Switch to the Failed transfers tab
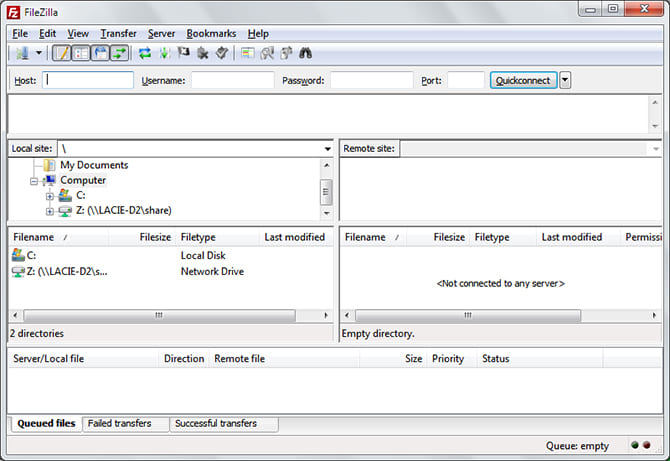 click(125, 423)
